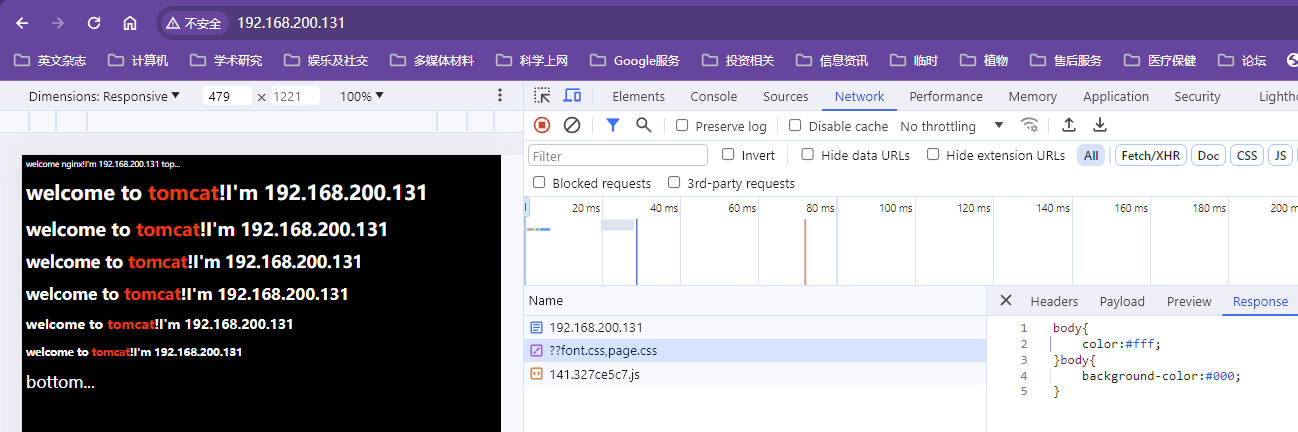Open network search magnifier

[643, 125]
